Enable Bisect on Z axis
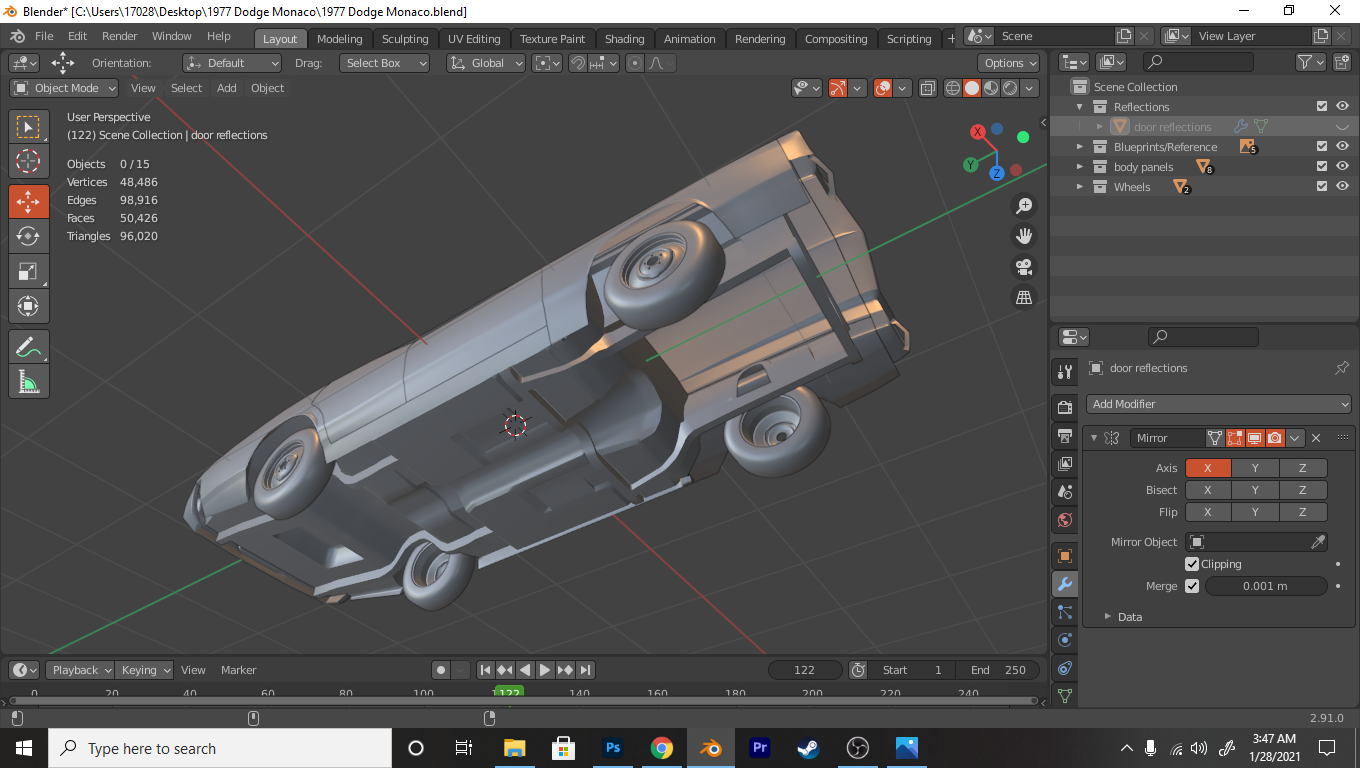The height and width of the screenshot is (768, 1360). pyautogui.click(x=1303, y=490)
